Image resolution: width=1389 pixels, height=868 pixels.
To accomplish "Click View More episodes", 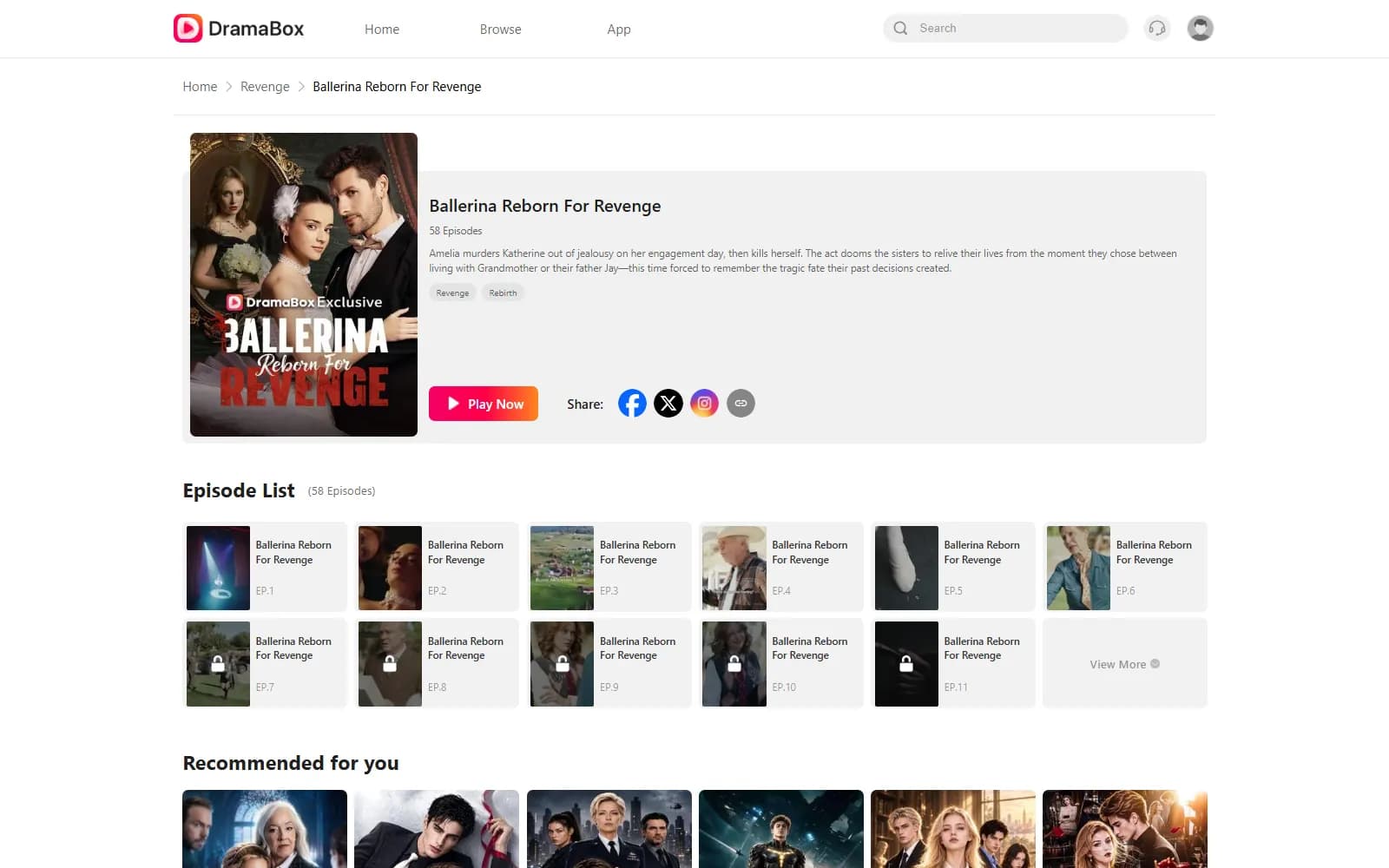I will click(x=1125, y=664).
